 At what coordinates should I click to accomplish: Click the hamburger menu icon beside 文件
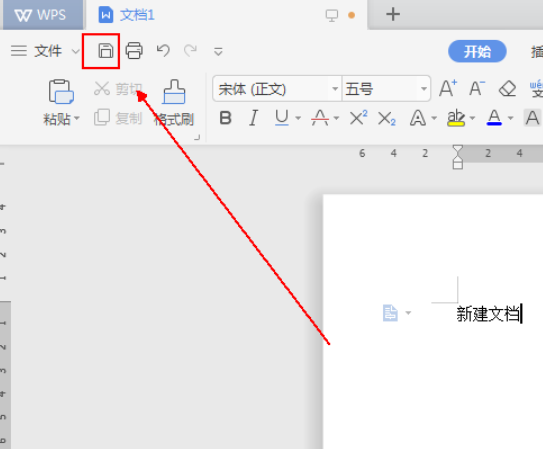[x=19, y=51]
